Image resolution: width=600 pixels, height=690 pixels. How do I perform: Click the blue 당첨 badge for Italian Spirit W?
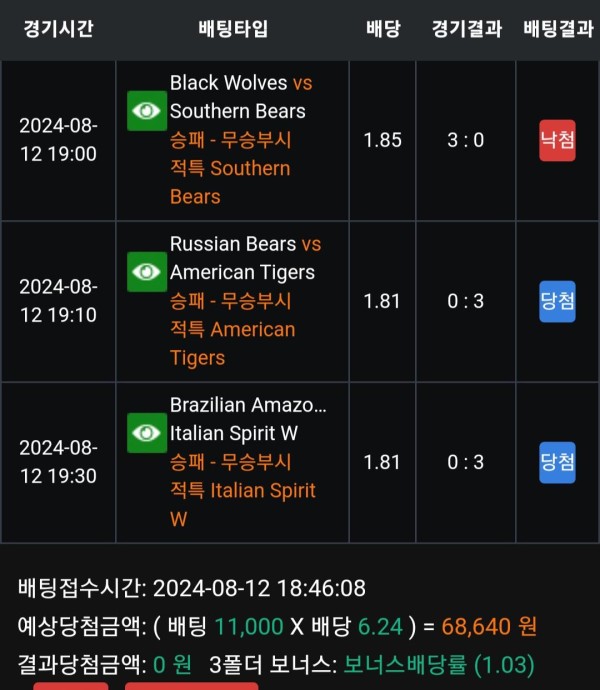[x=557, y=462]
